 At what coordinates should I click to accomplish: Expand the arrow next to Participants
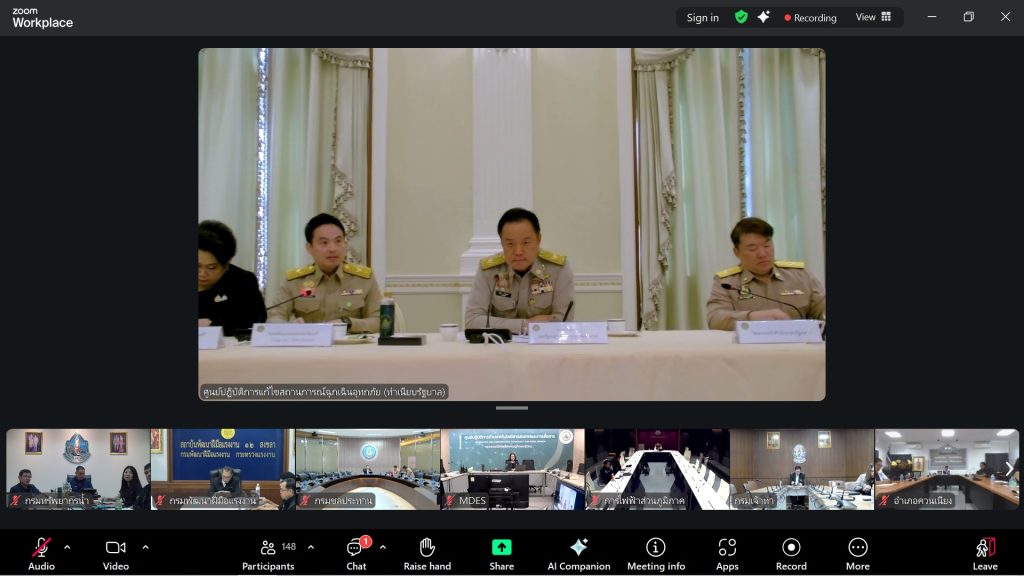[311, 547]
